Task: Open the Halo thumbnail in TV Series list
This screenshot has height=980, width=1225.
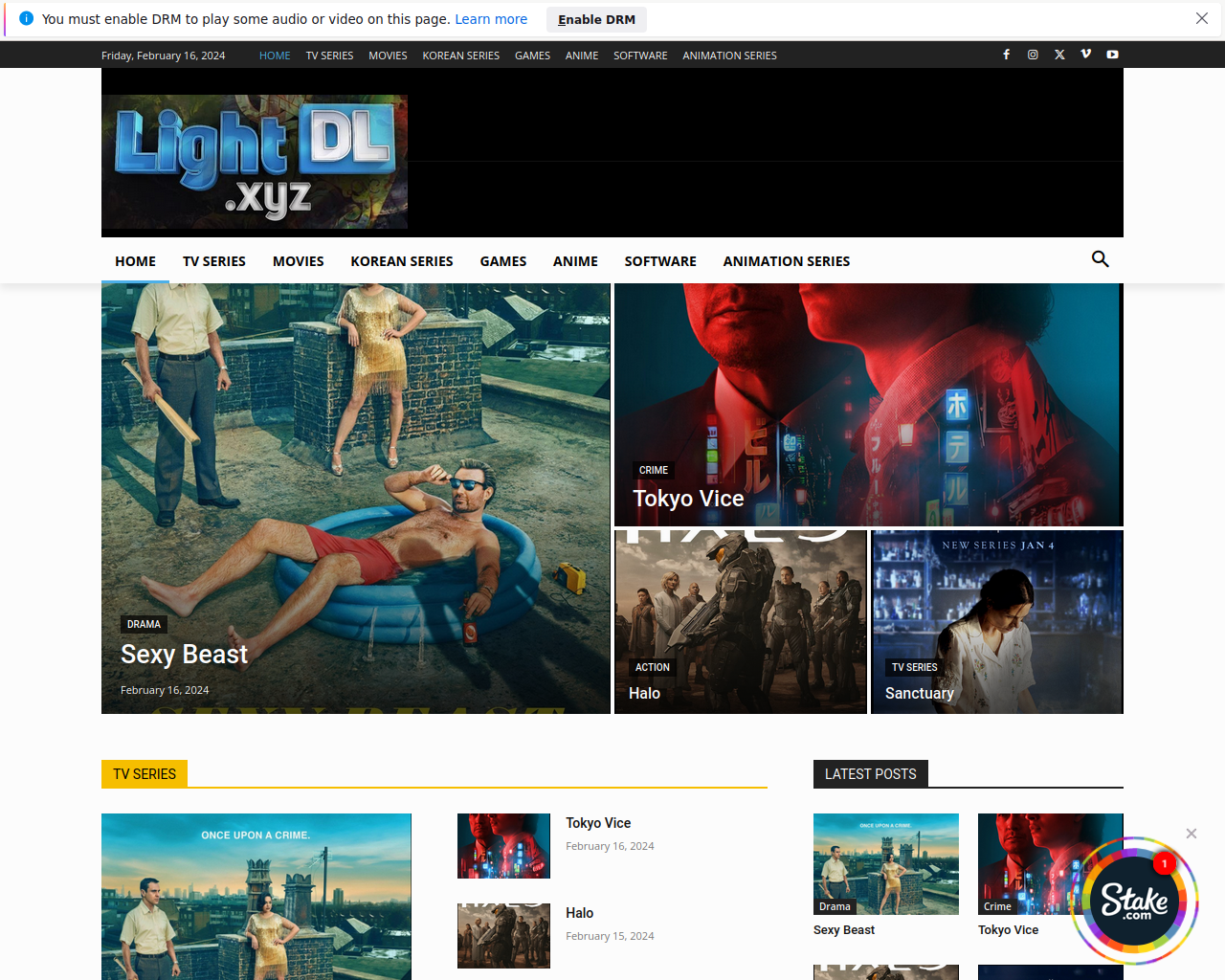Action: coord(503,936)
